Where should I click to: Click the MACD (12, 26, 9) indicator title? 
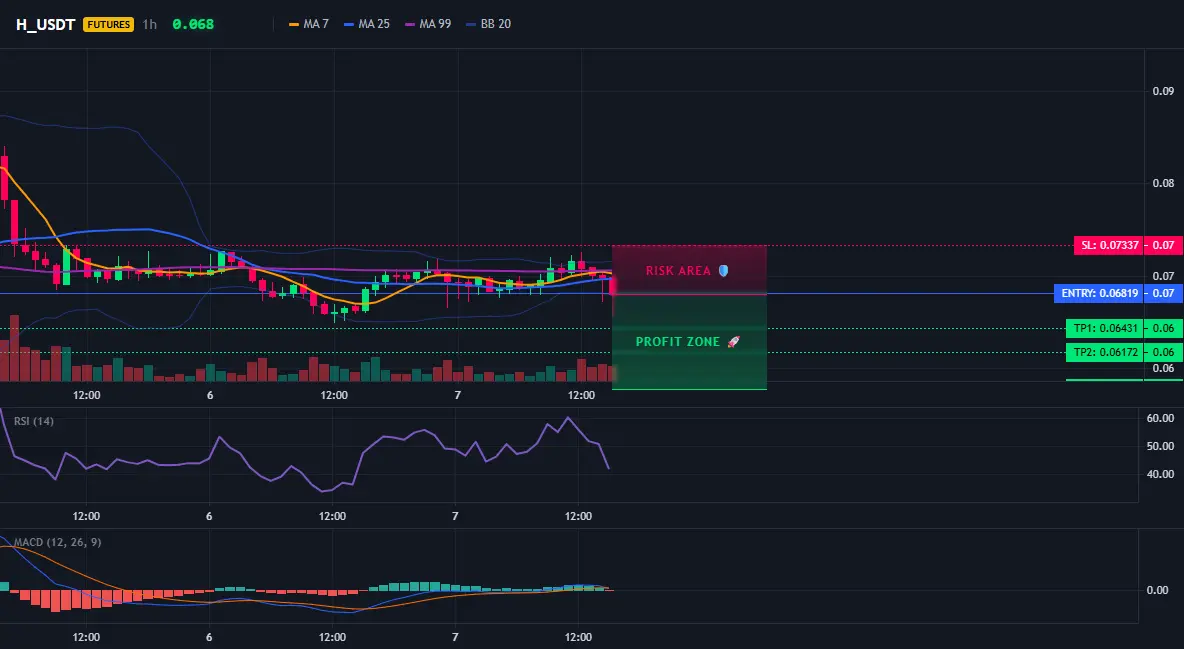tap(57, 542)
